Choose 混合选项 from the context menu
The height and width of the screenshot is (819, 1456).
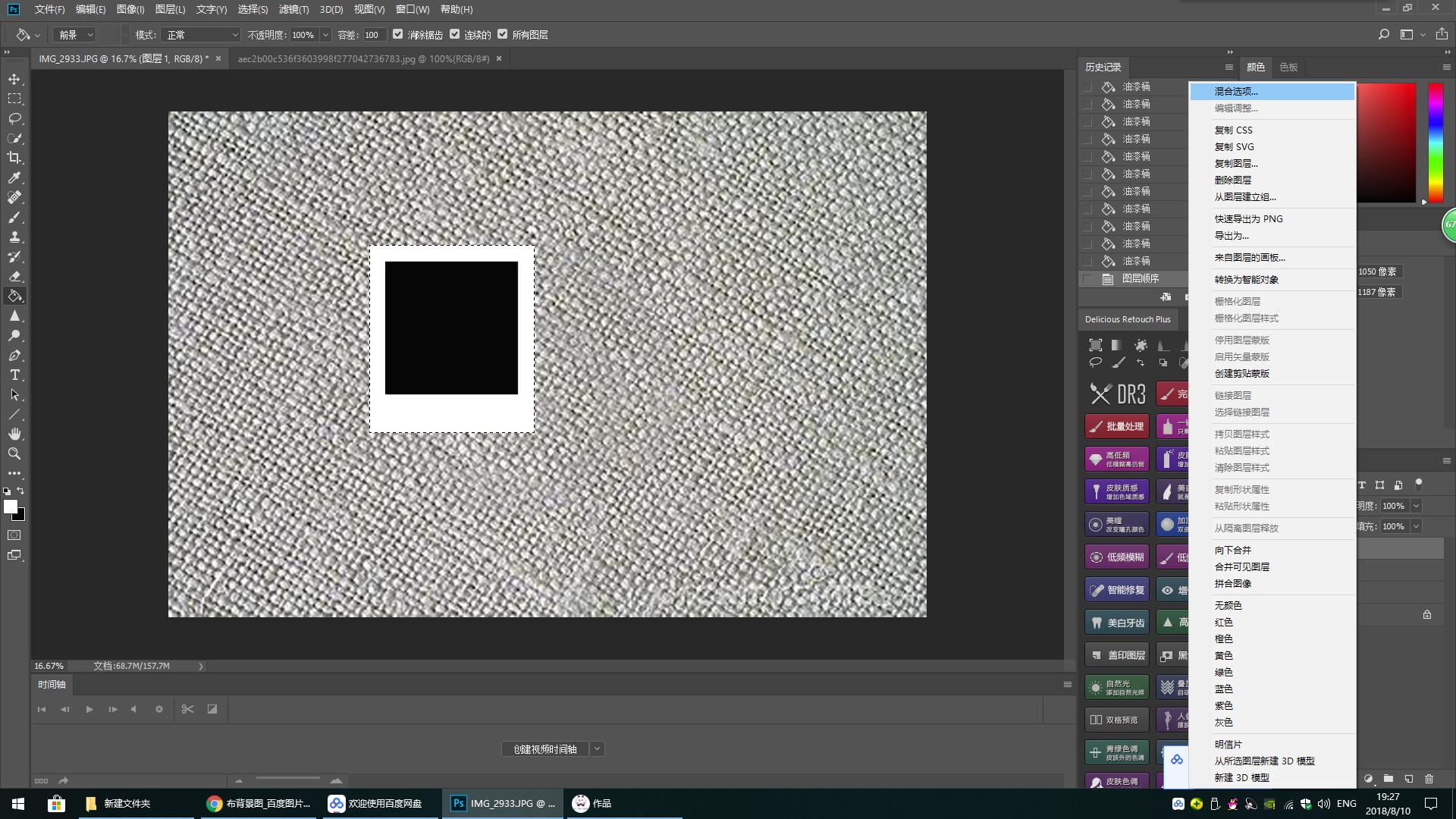1236,91
